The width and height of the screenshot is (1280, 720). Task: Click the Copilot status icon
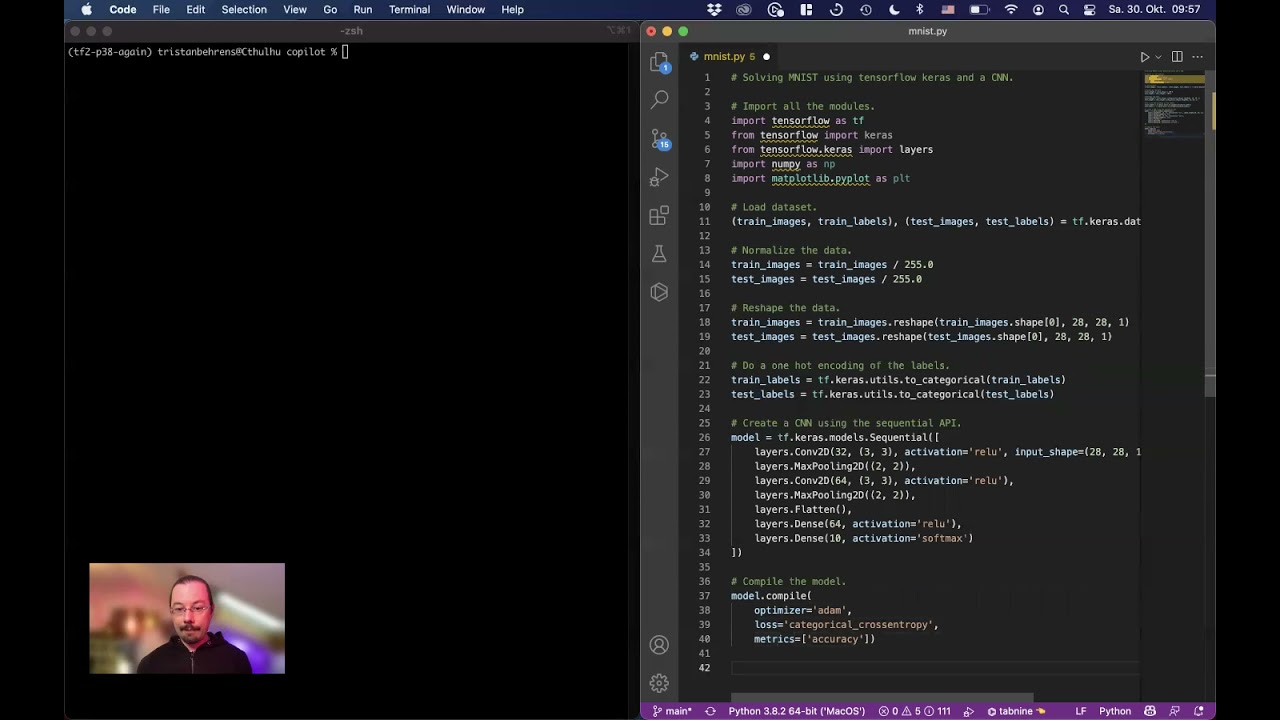tap(1150, 711)
